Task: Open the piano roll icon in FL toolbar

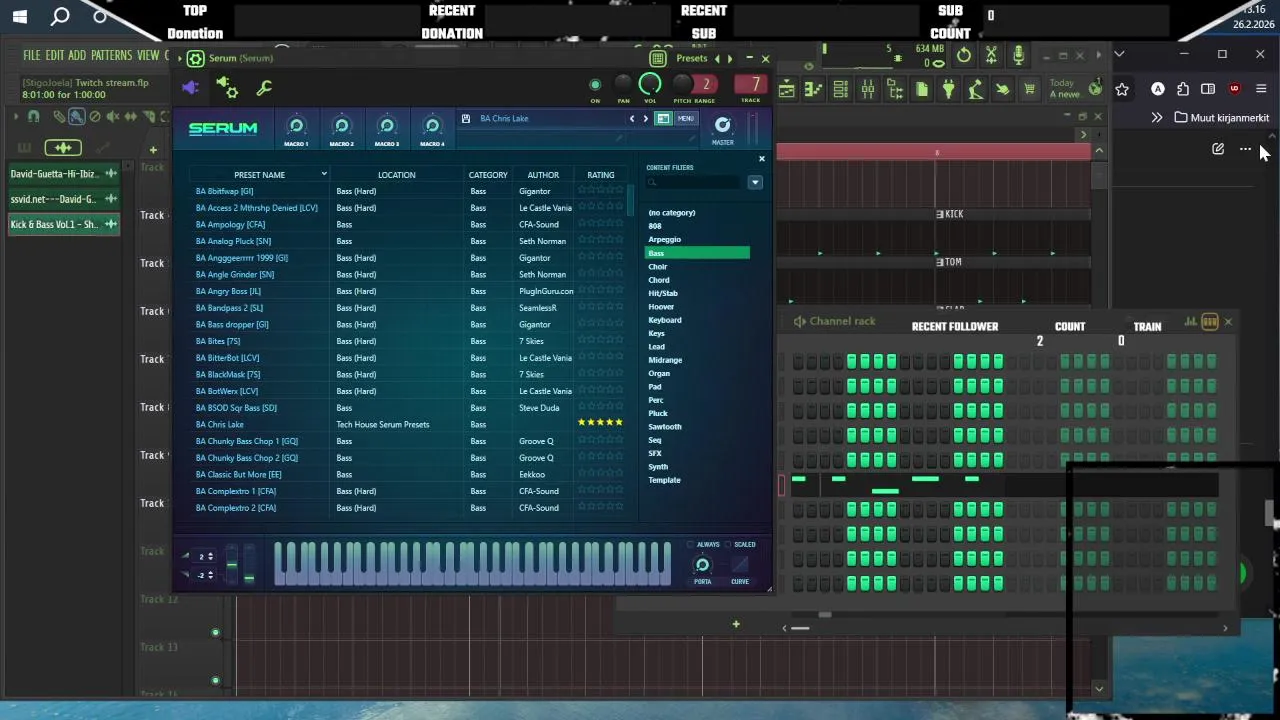Action: click(x=814, y=90)
